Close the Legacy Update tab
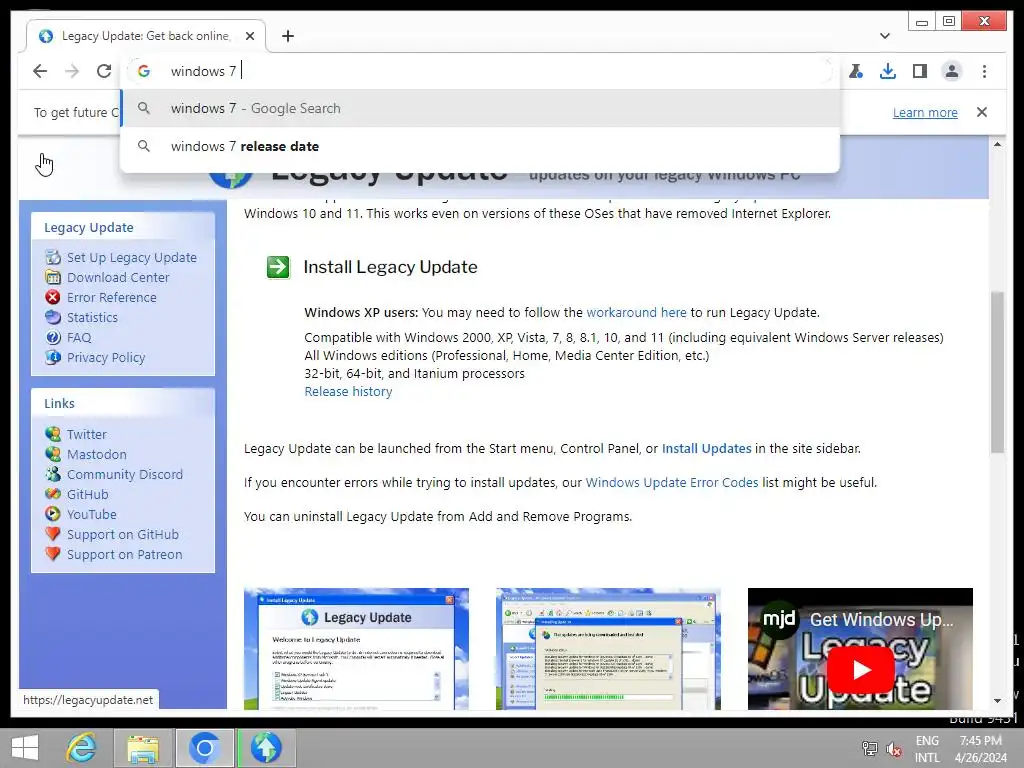 pos(249,36)
